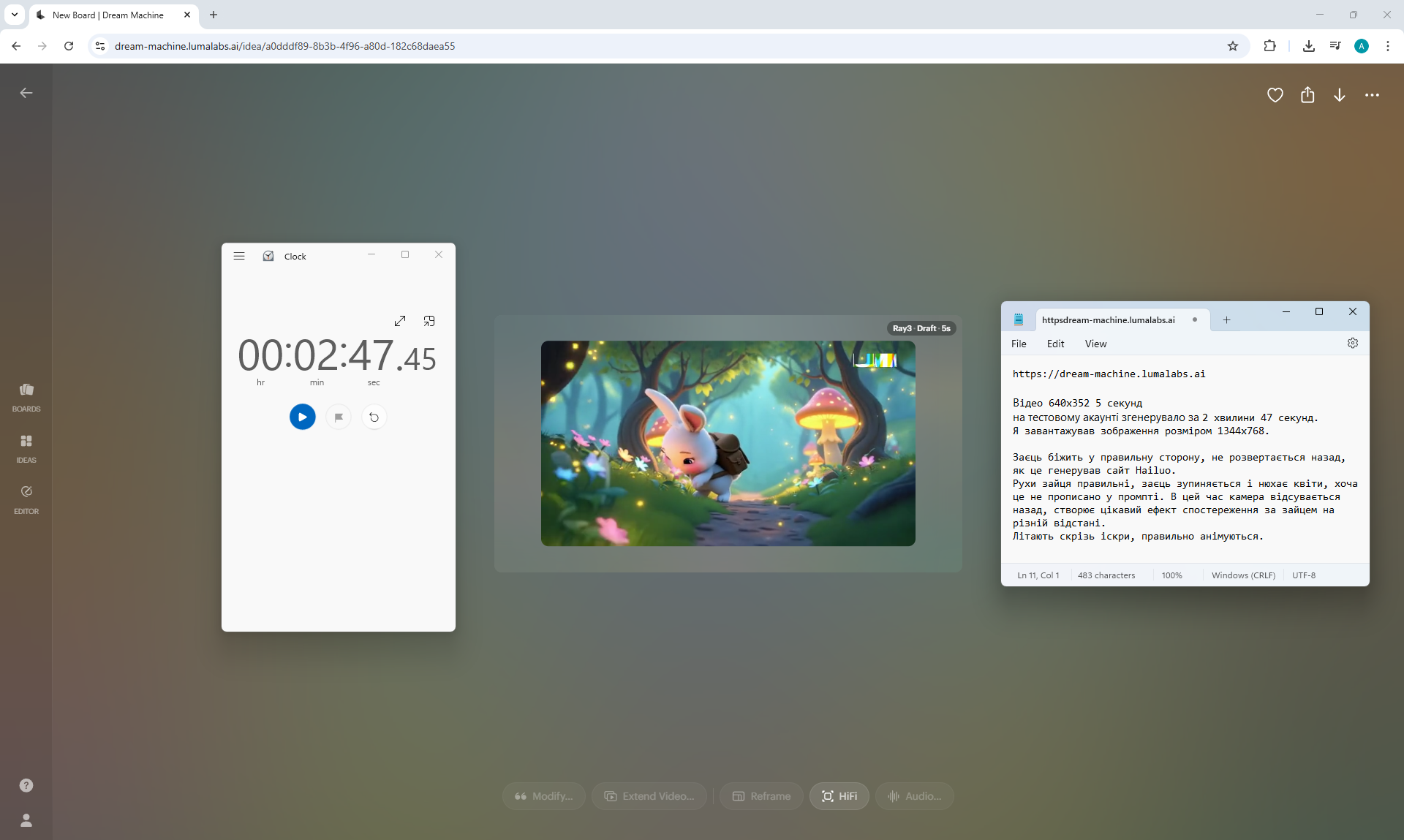1404x840 pixels.
Task: Toggle Clock keep-on-top compact mode
Action: click(x=429, y=321)
